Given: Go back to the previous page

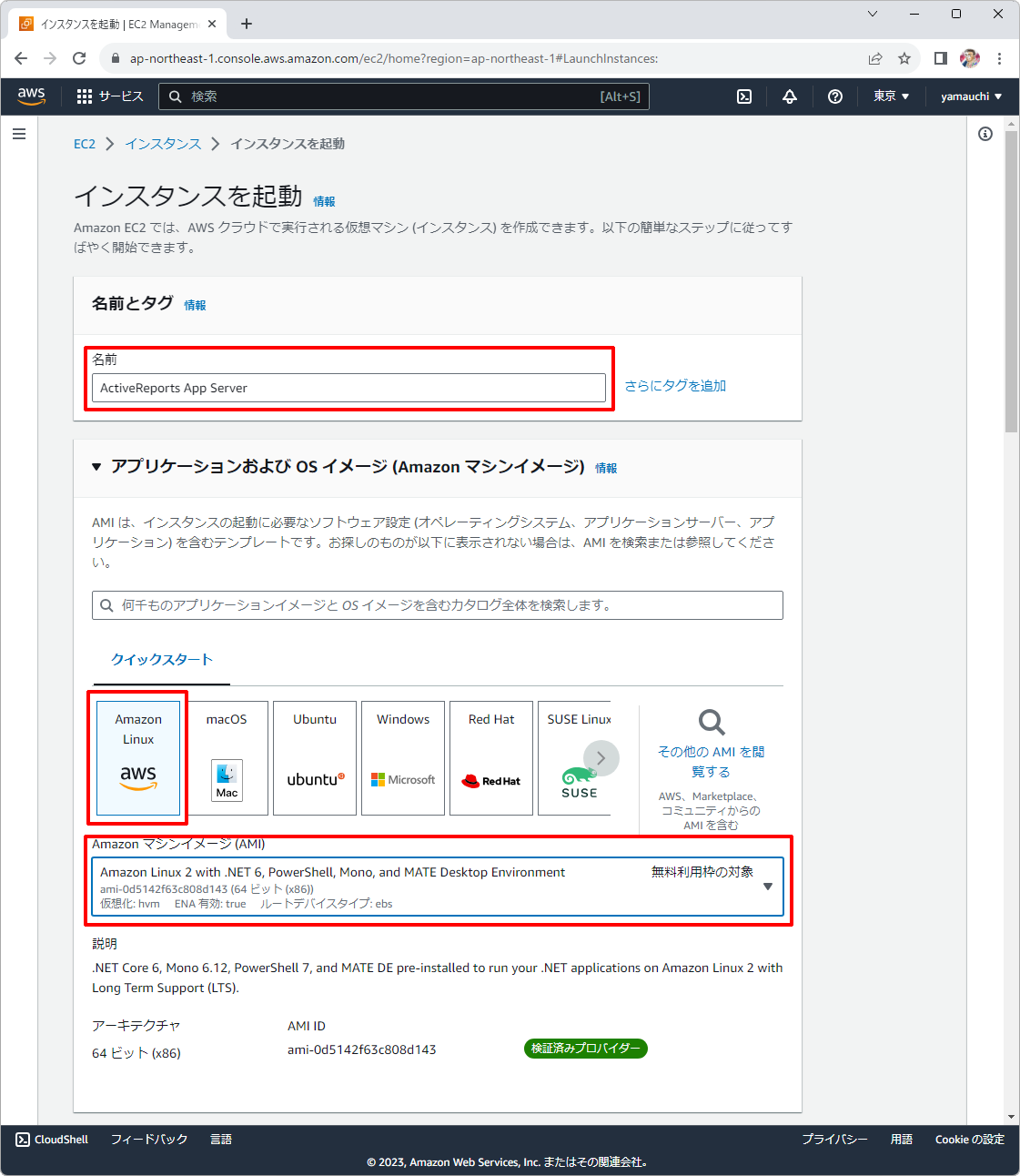Looking at the screenshot, I should [x=21, y=58].
